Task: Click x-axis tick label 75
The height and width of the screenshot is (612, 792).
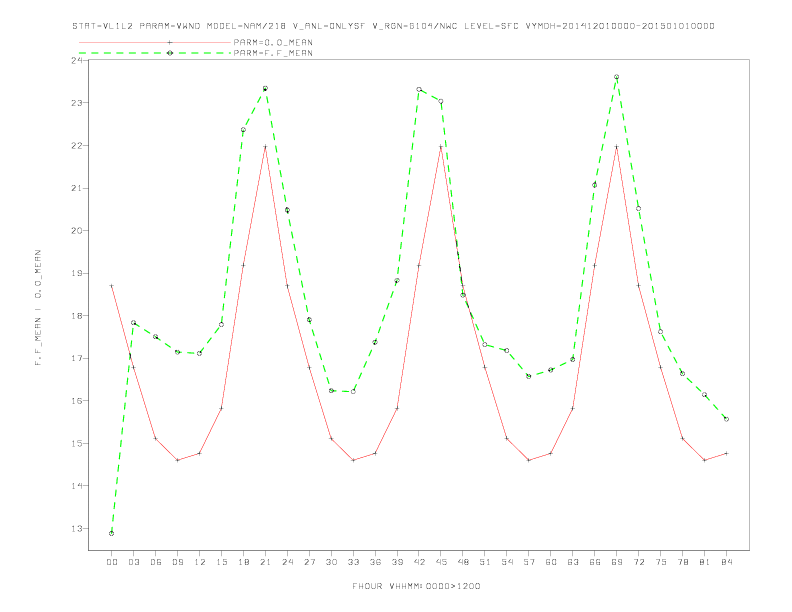Action: pos(661,562)
